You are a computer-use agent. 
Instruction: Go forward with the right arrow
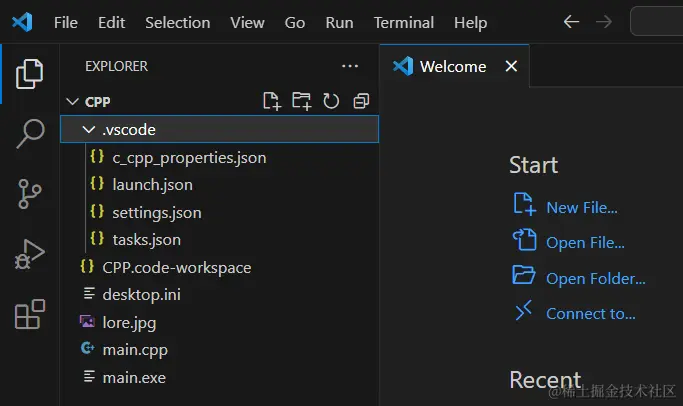(x=604, y=22)
